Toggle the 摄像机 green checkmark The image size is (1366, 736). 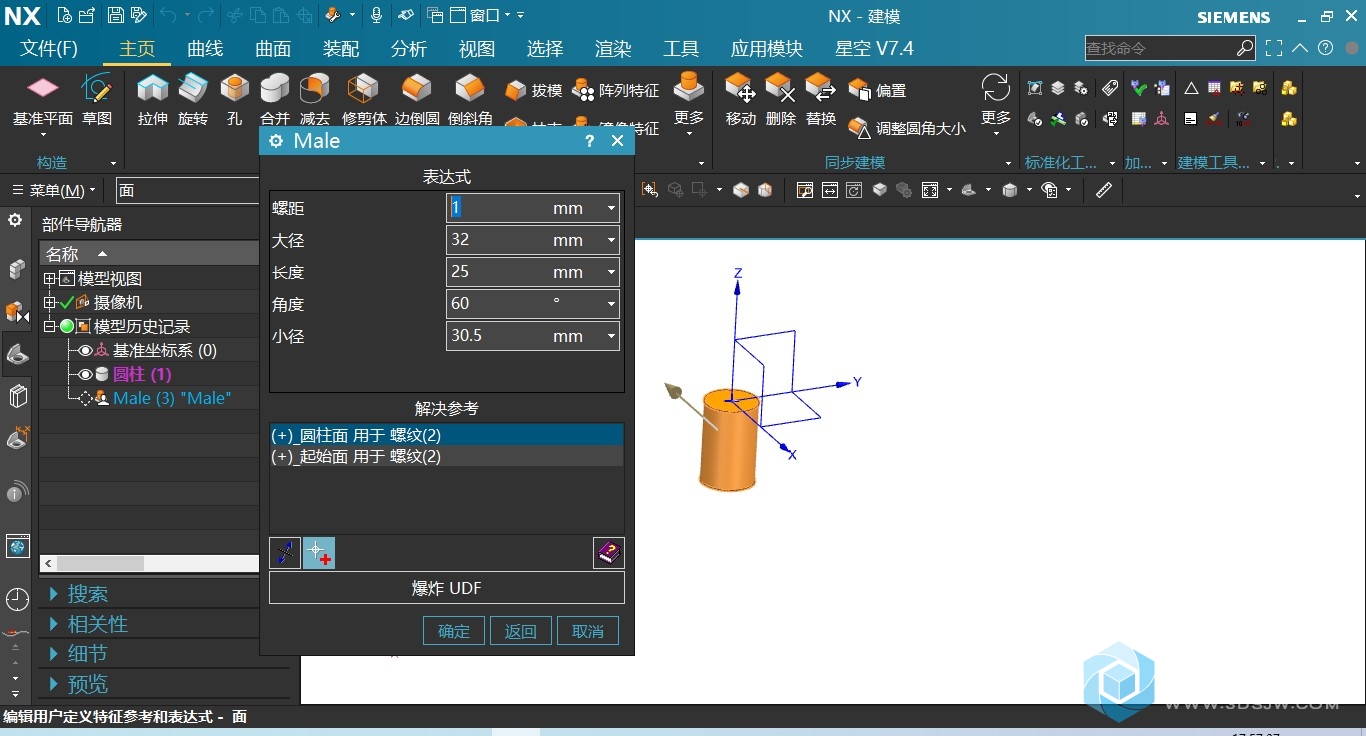[67, 302]
